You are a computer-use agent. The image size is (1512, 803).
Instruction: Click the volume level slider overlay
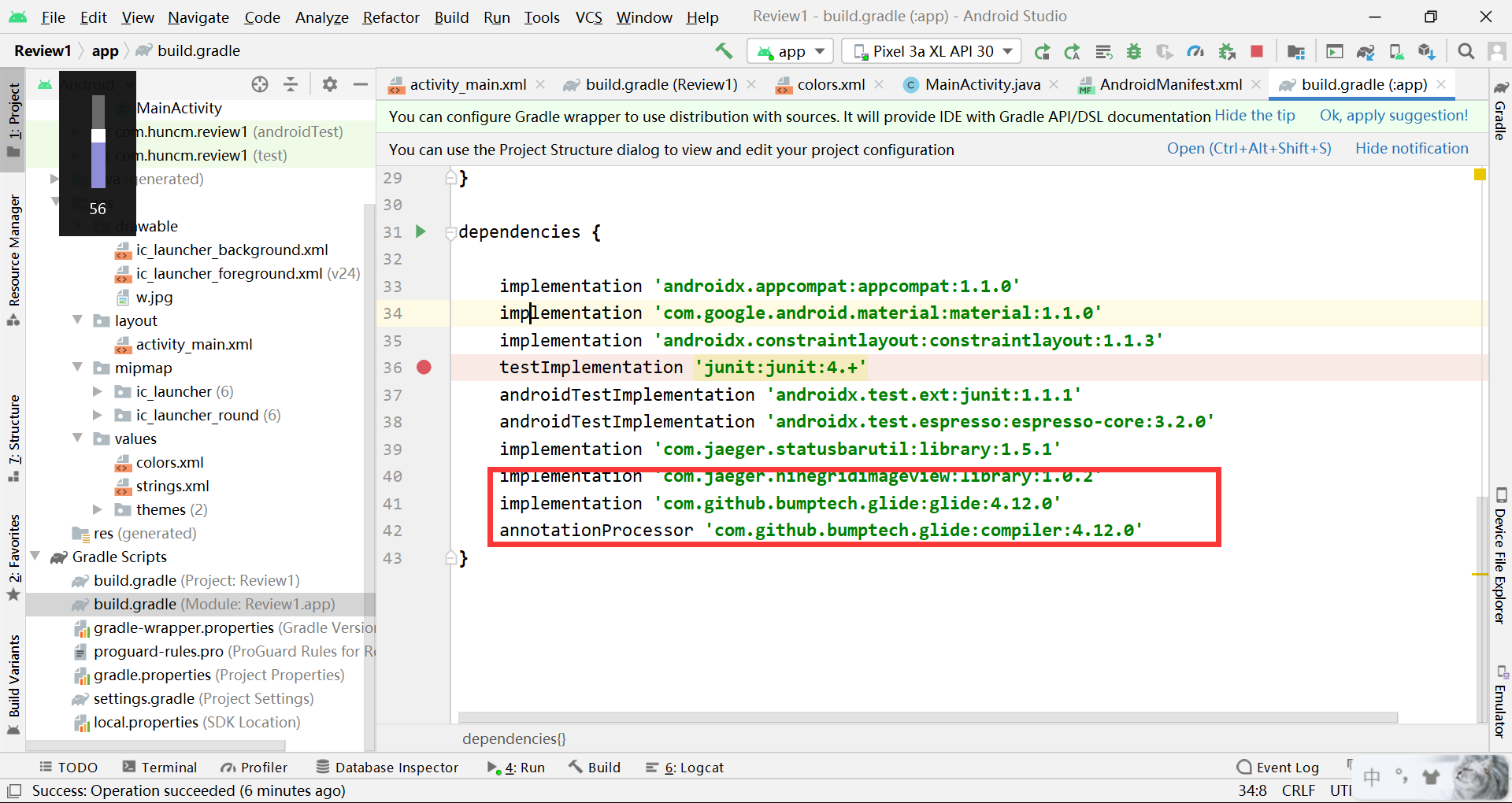coord(98,142)
